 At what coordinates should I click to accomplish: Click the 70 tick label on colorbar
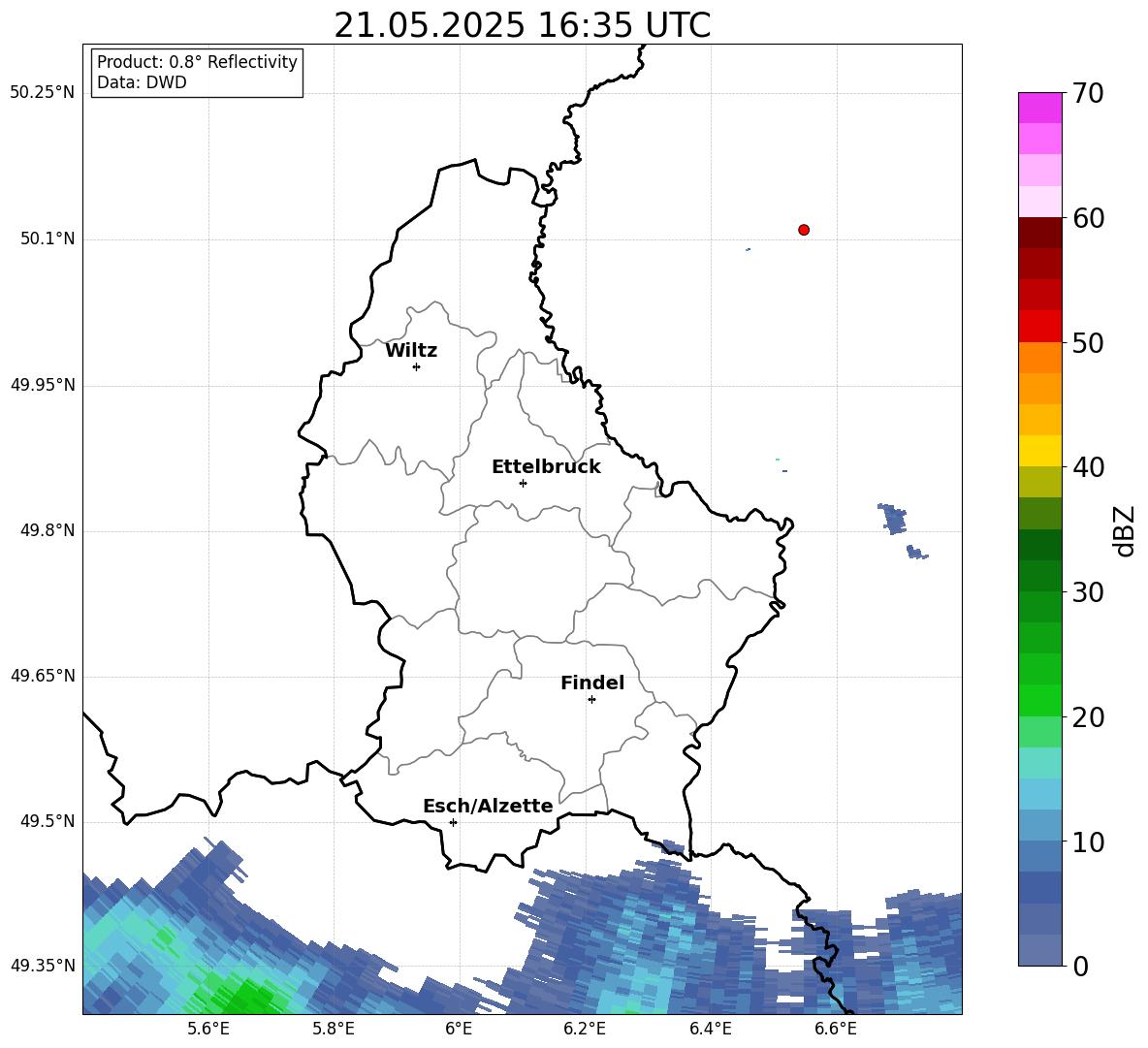click(x=1088, y=94)
